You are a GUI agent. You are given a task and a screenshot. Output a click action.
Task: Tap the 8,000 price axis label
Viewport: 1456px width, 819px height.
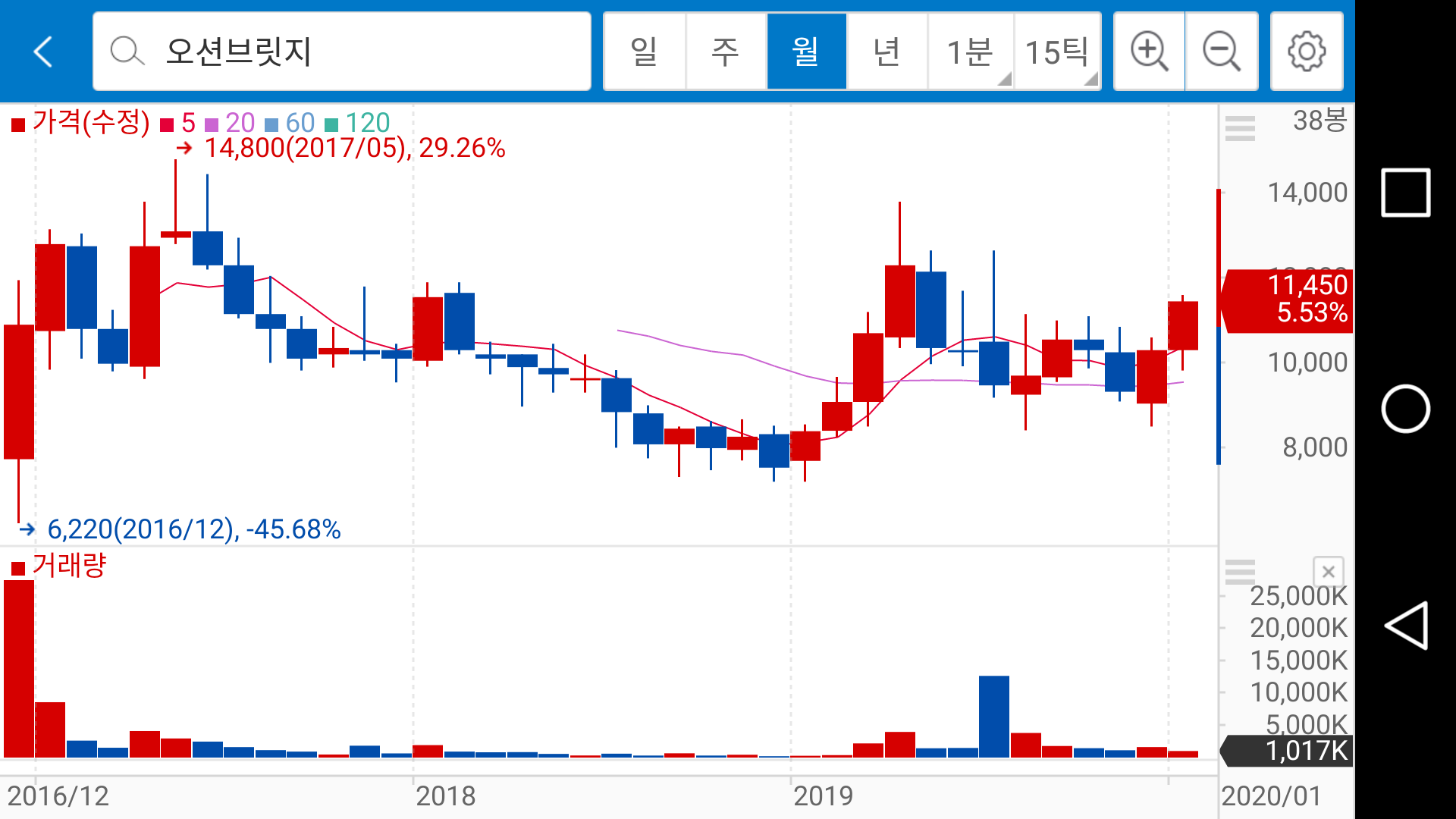pos(1315,447)
